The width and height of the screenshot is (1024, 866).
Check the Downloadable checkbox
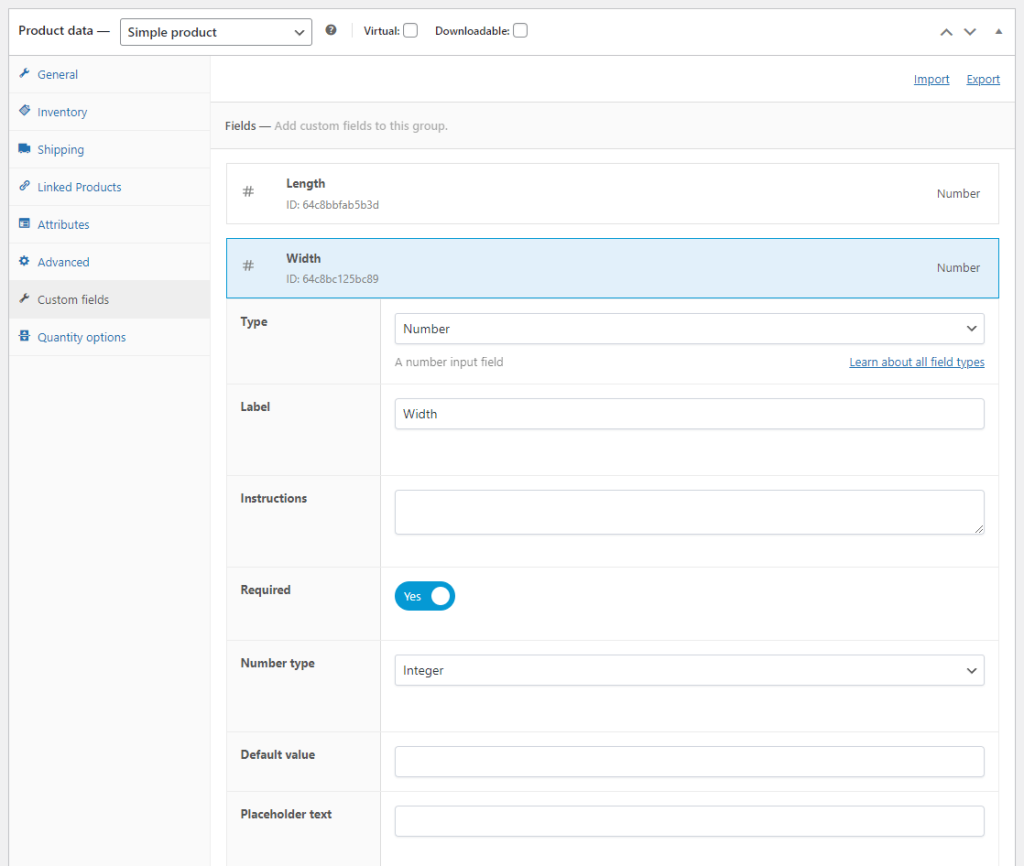point(520,30)
